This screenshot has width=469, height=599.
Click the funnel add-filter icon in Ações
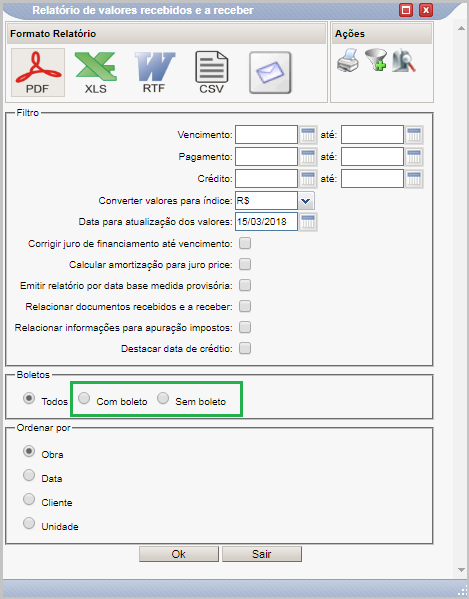pos(376,60)
